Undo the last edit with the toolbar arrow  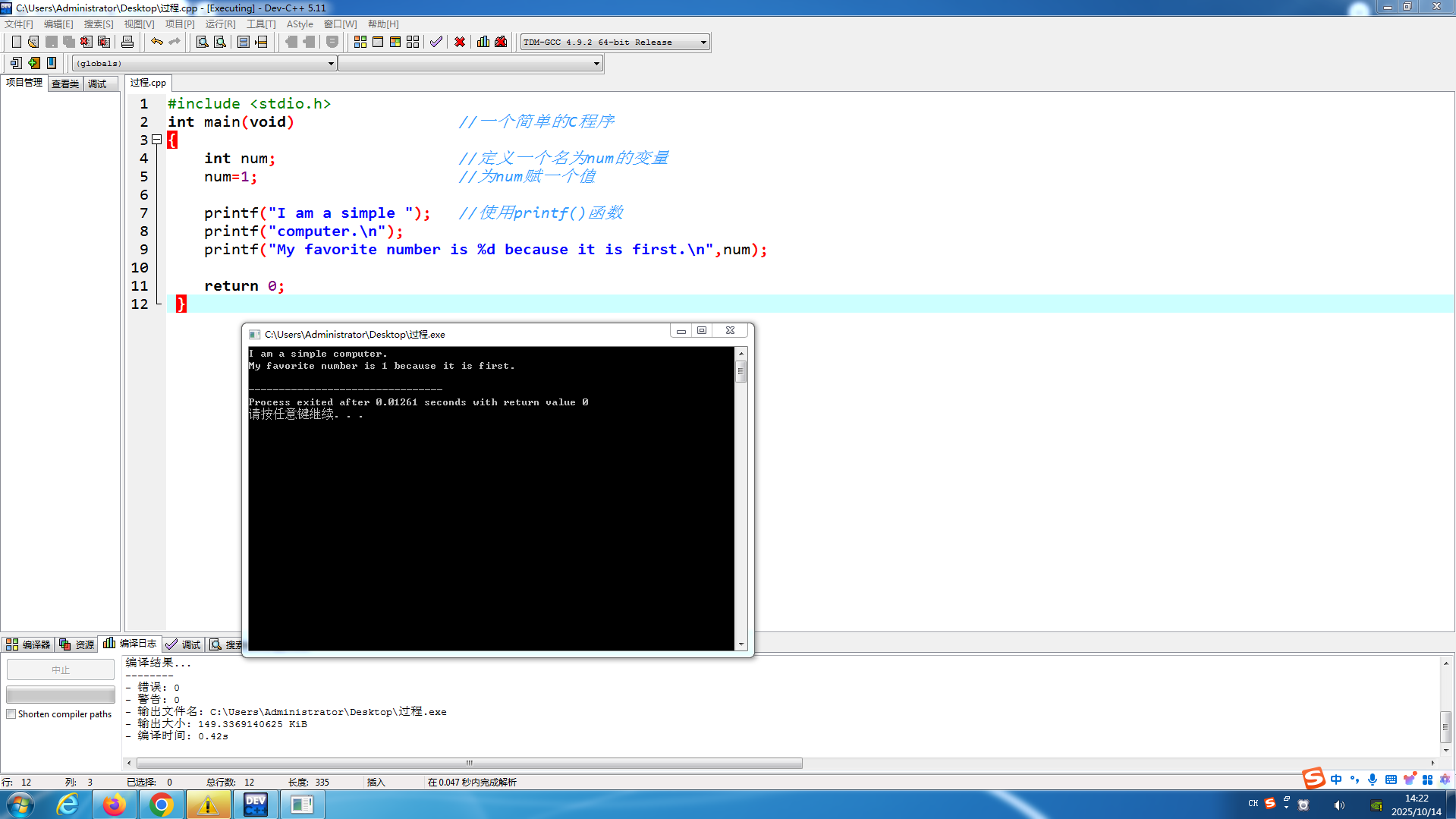point(157,42)
